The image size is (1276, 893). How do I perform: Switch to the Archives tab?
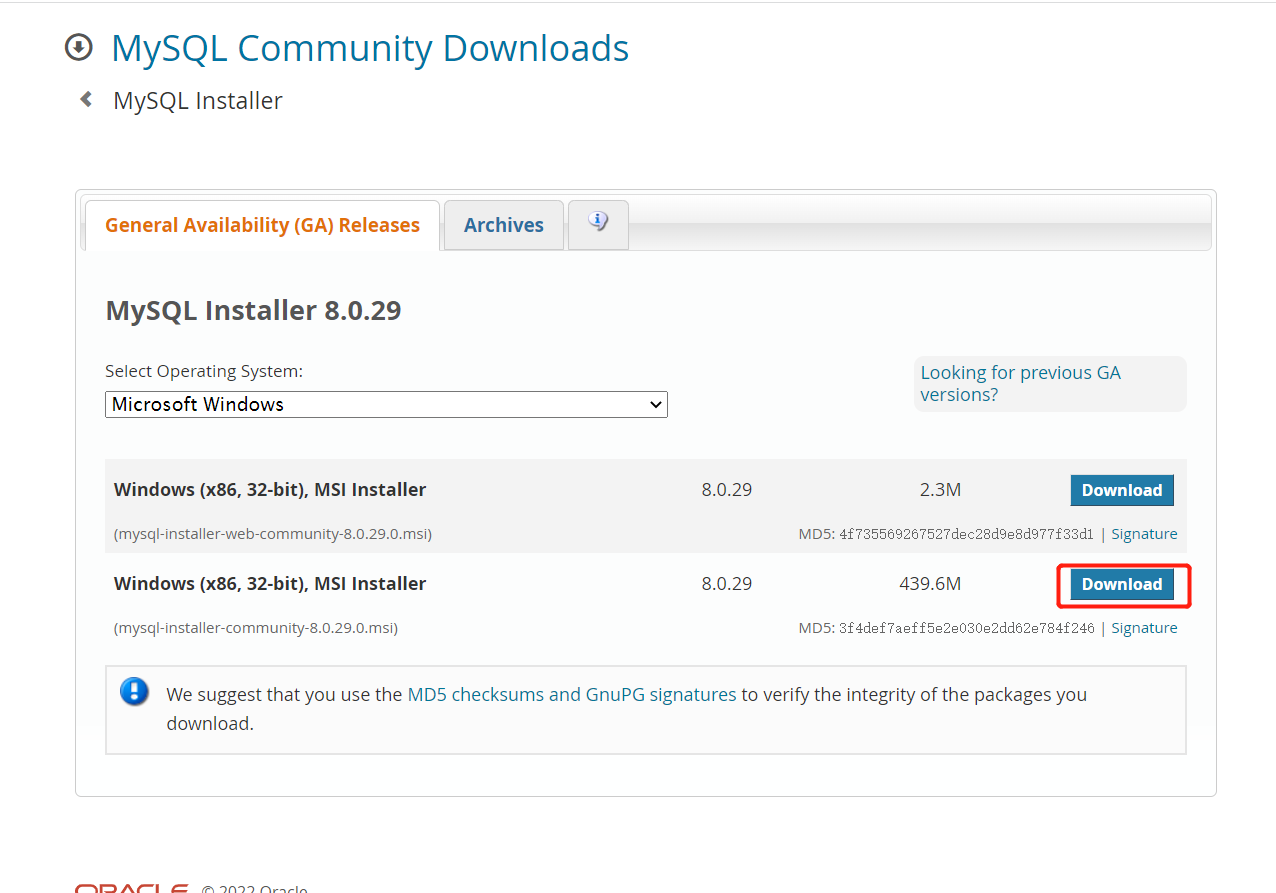coord(504,225)
